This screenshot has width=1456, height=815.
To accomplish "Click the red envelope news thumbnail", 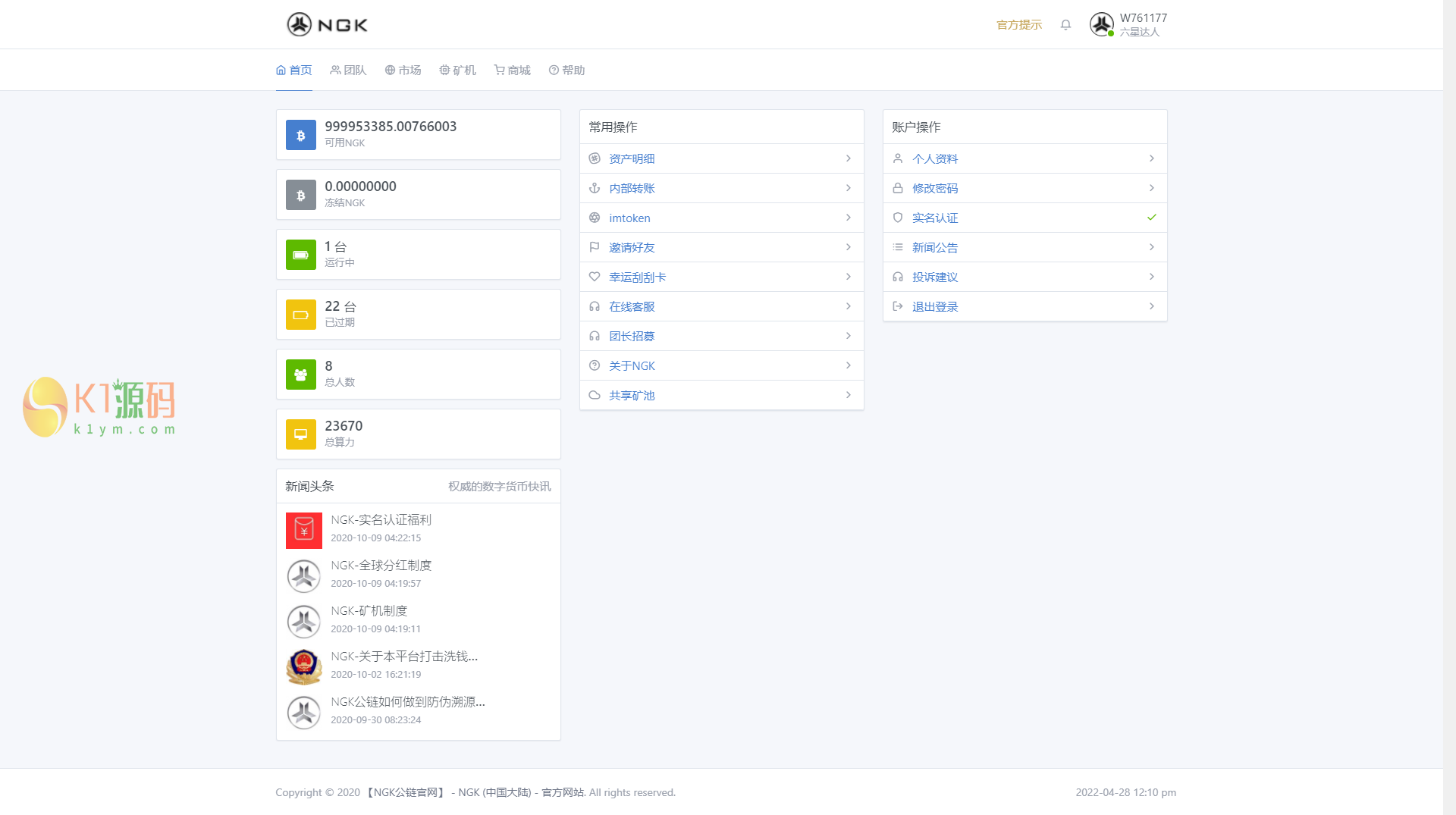I will [304, 531].
